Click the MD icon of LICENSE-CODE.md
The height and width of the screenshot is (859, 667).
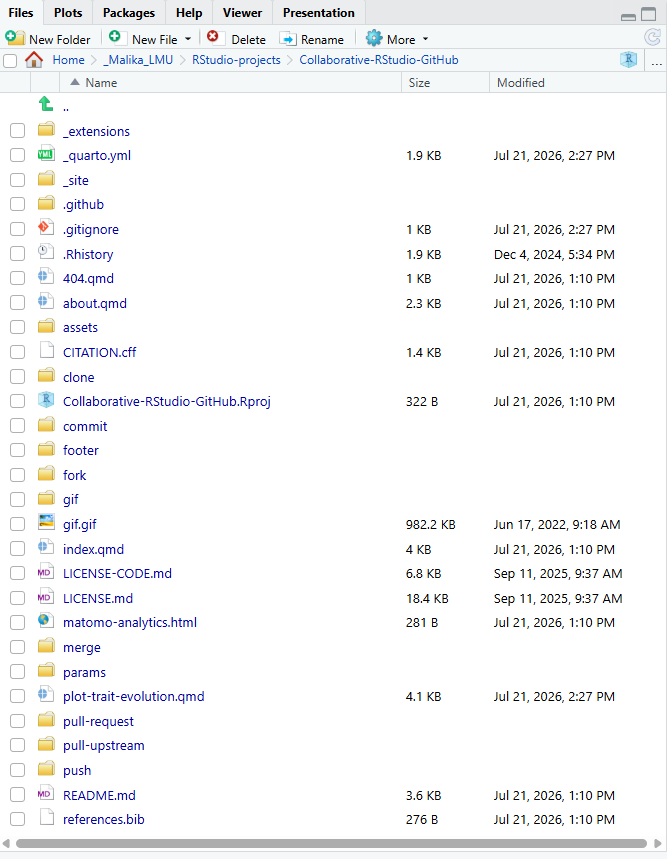[x=46, y=571]
